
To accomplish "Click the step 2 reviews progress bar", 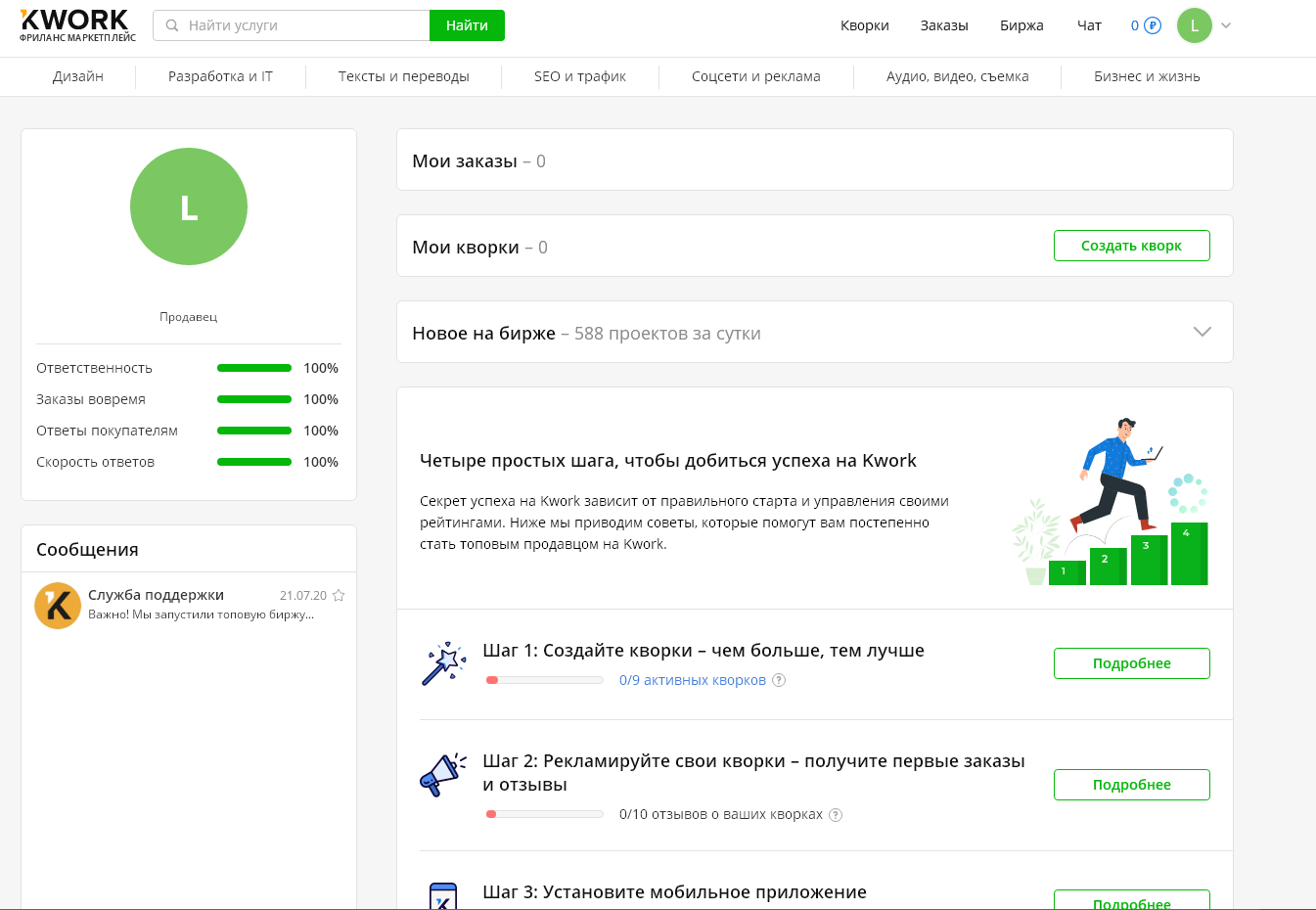I will tap(545, 814).
